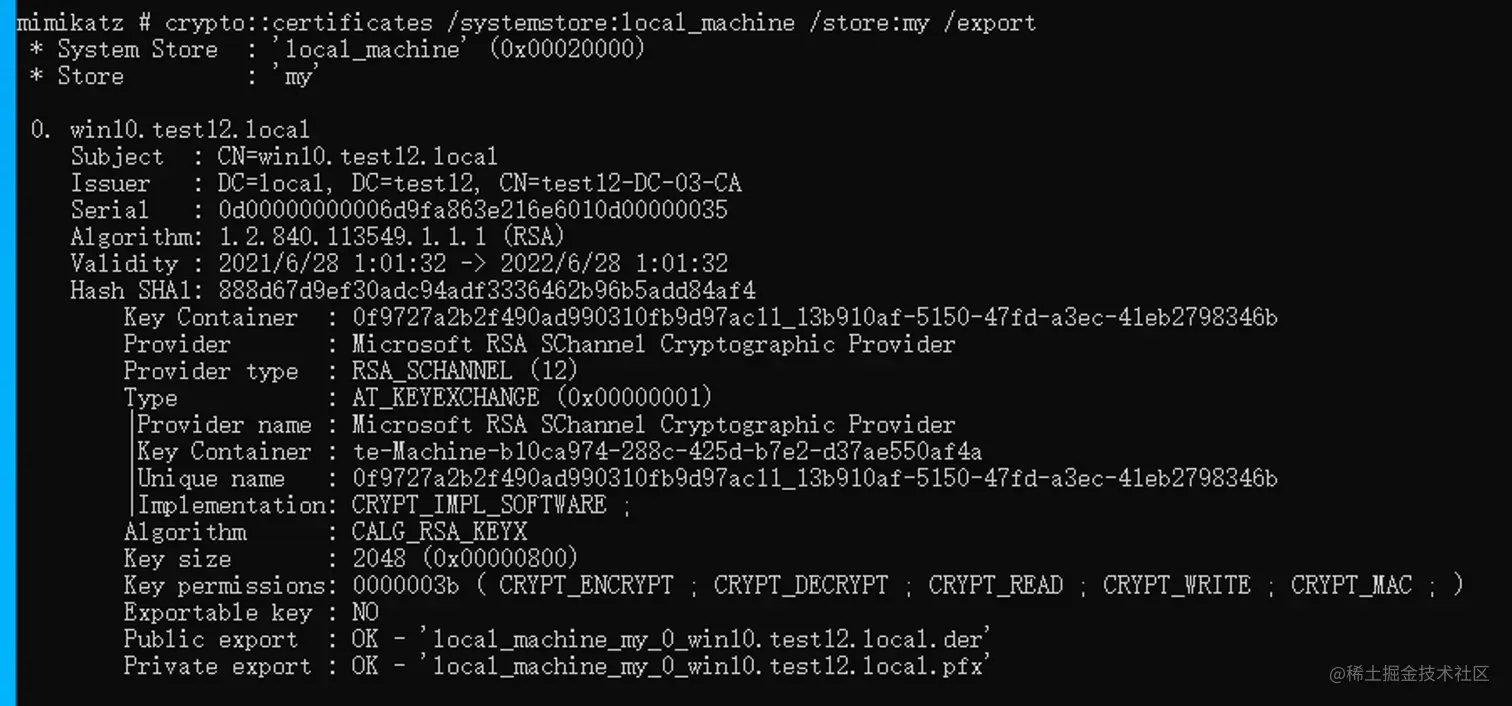1512x706 pixels.
Task: Click the Validity date range line
Action: [x=399, y=264]
